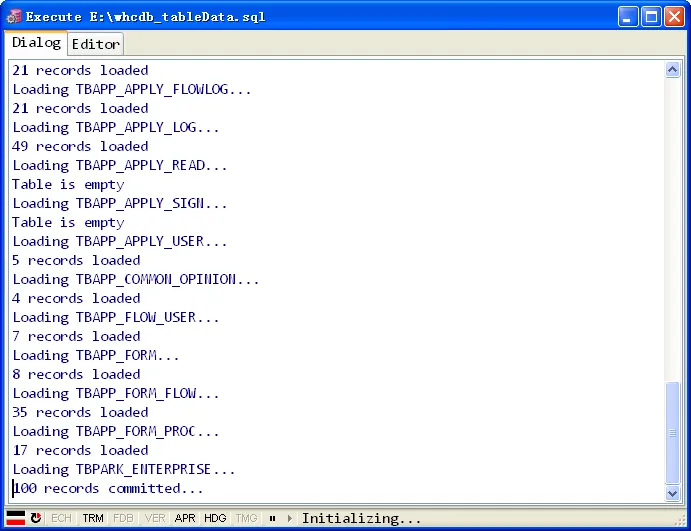Click the line 'Loading TBAPP_APPLY_LOG...'
691x531 pixels.
(116, 127)
